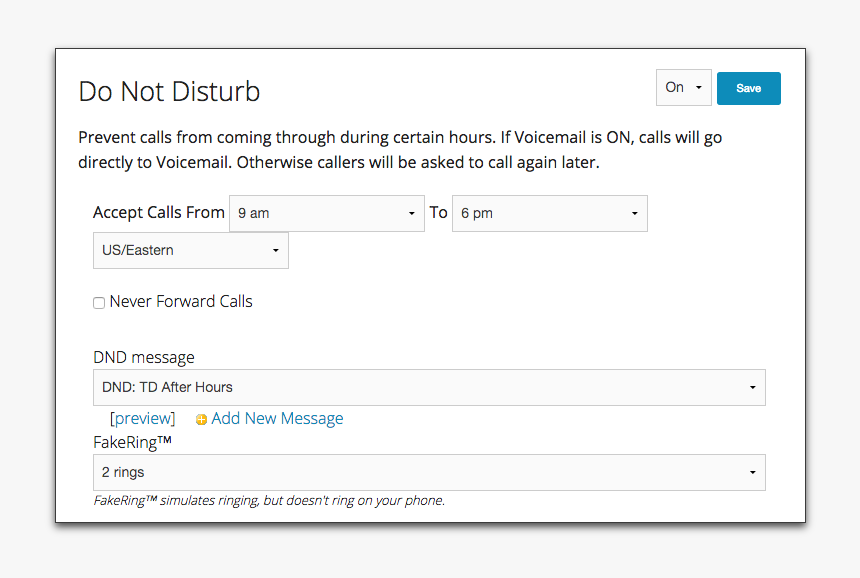Tick the Never Forward Calls checkbox
The image size is (860, 578).
(99, 303)
